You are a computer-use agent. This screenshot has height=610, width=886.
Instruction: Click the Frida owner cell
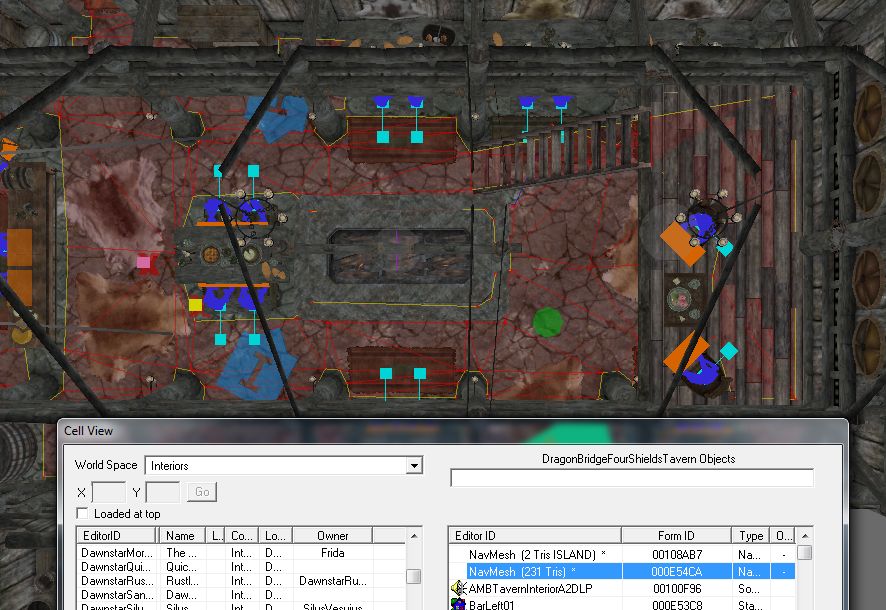tap(332, 553)
